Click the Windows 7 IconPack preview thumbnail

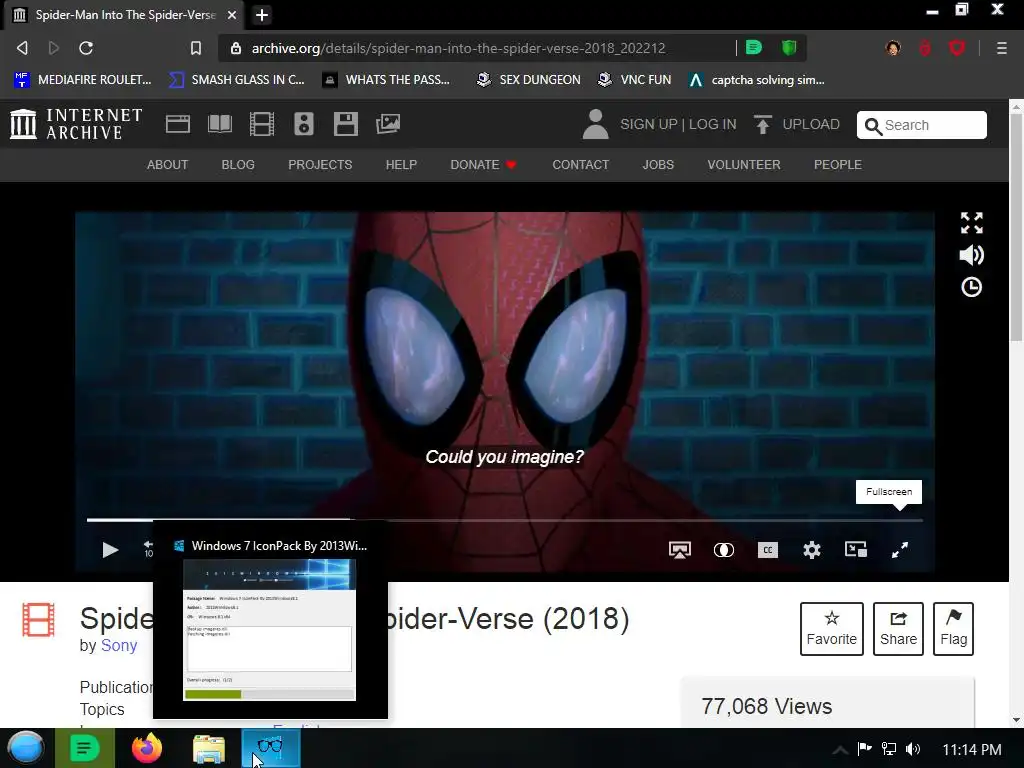tap(270, 630)
